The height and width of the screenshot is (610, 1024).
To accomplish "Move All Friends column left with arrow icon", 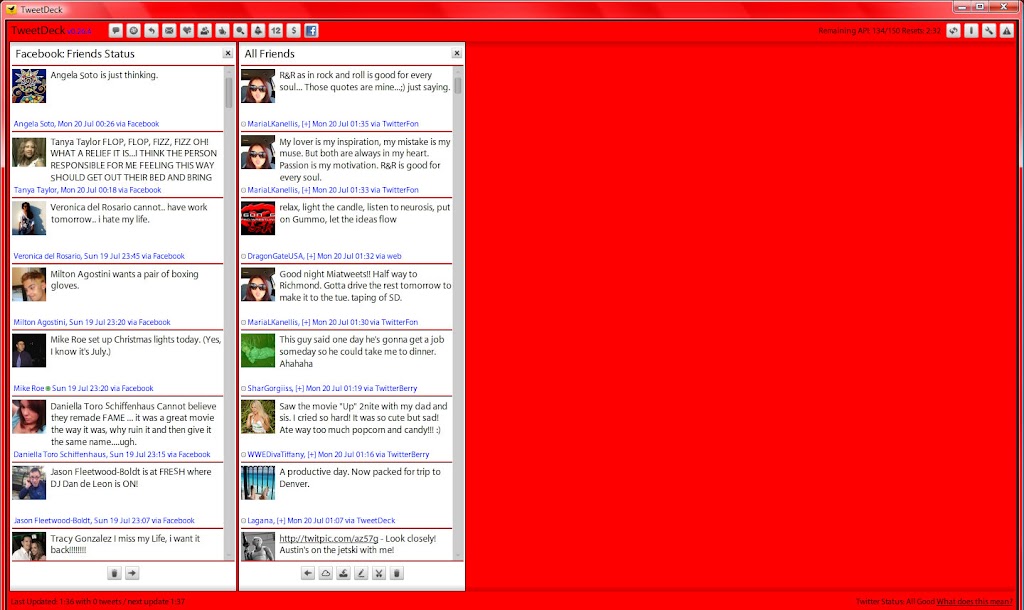I will (308, 573).
